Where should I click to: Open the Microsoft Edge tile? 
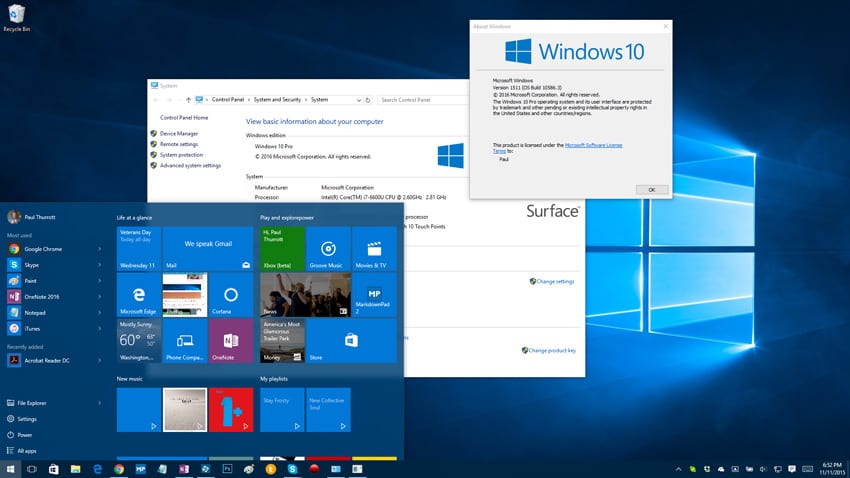click(139, 295)
